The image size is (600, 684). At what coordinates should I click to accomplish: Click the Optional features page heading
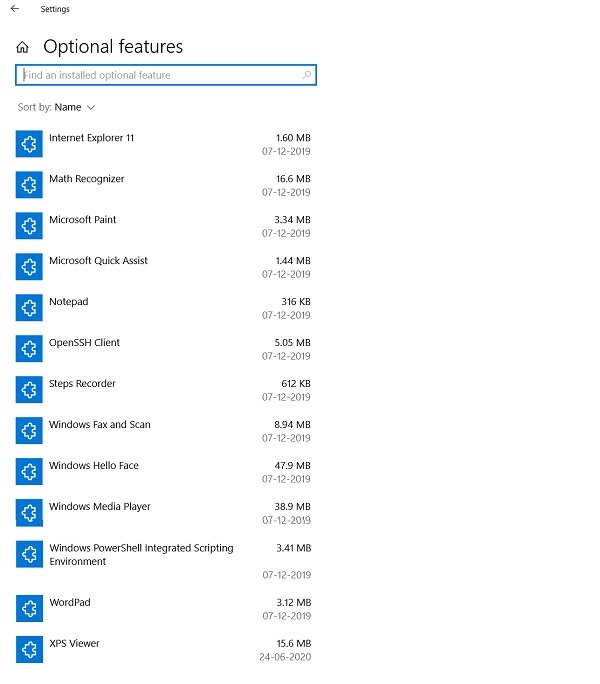click(113, 47)
